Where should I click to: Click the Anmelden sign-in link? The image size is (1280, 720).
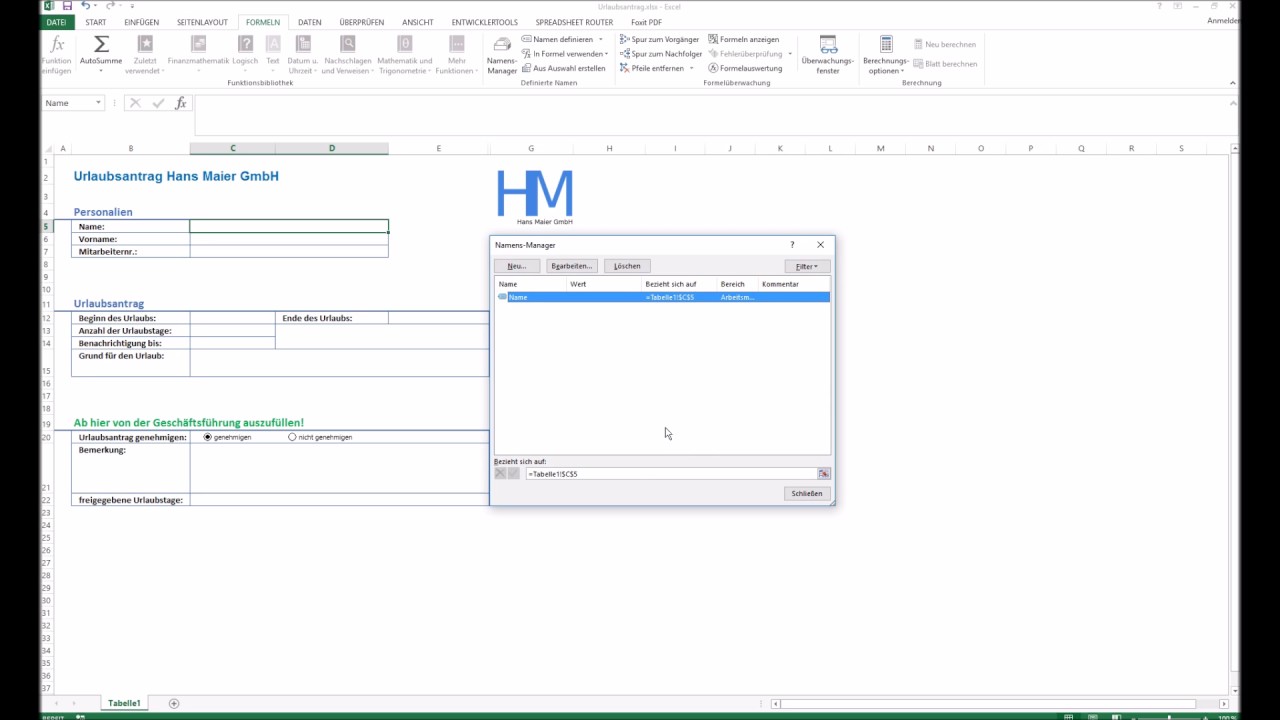[1223, 21]
